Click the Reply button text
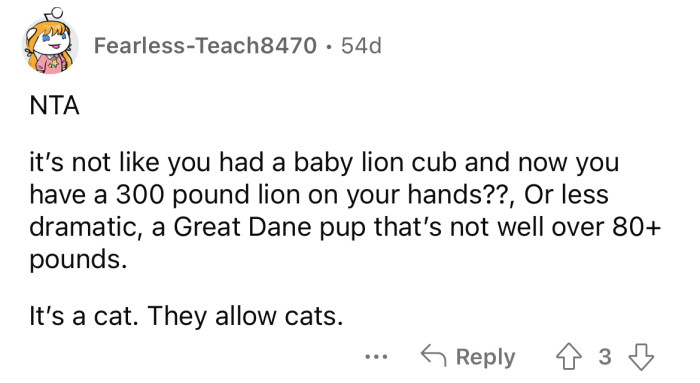Viewport: 700px width, 383px height. coord(485,357)
